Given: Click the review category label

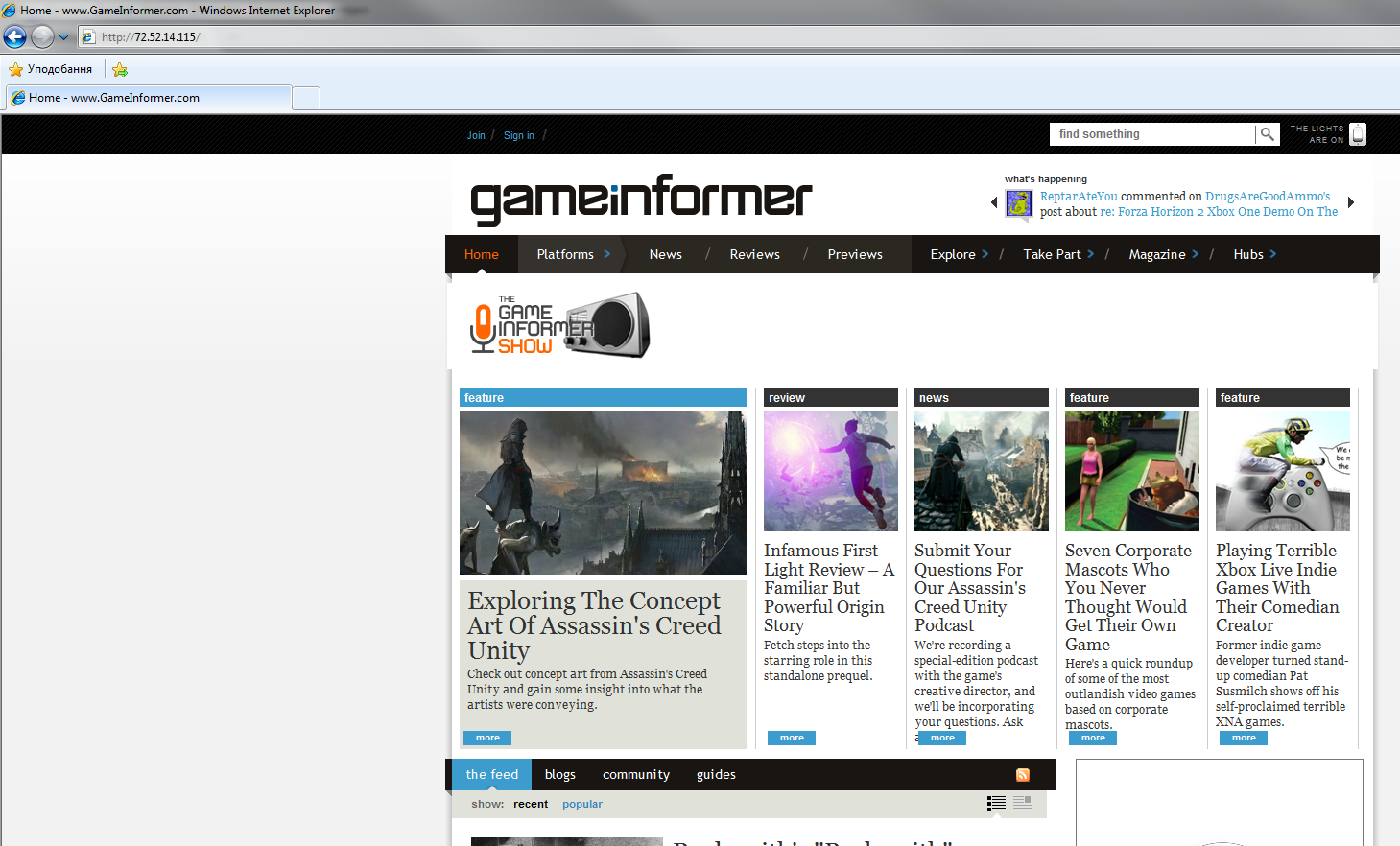Looking at the screenshot, I should (831, 398).
